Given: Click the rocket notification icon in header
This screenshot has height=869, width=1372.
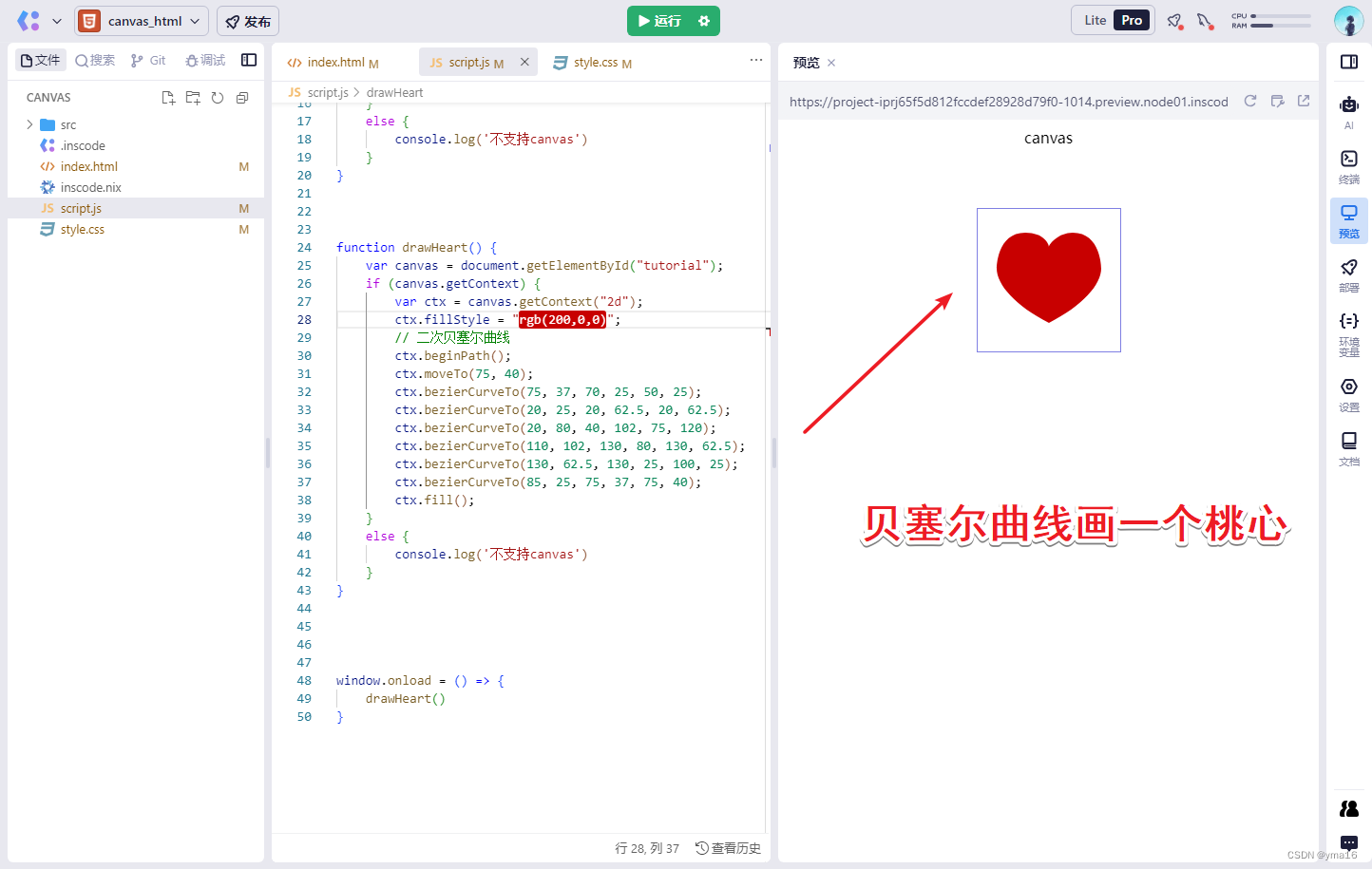Looking at the screenshot, I should [1175, 21].
